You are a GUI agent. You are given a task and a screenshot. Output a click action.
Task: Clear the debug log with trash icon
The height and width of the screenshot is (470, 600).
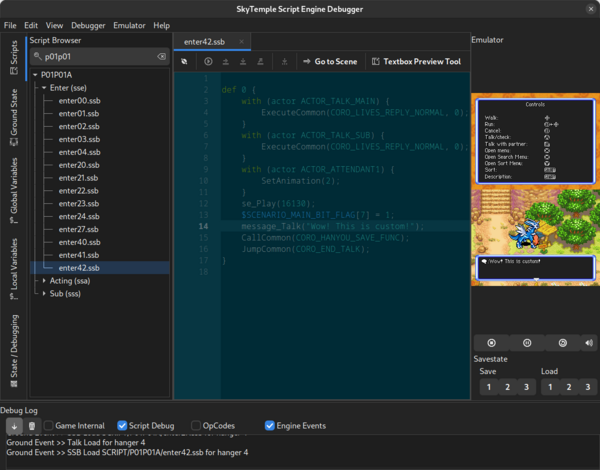[31, 426]
